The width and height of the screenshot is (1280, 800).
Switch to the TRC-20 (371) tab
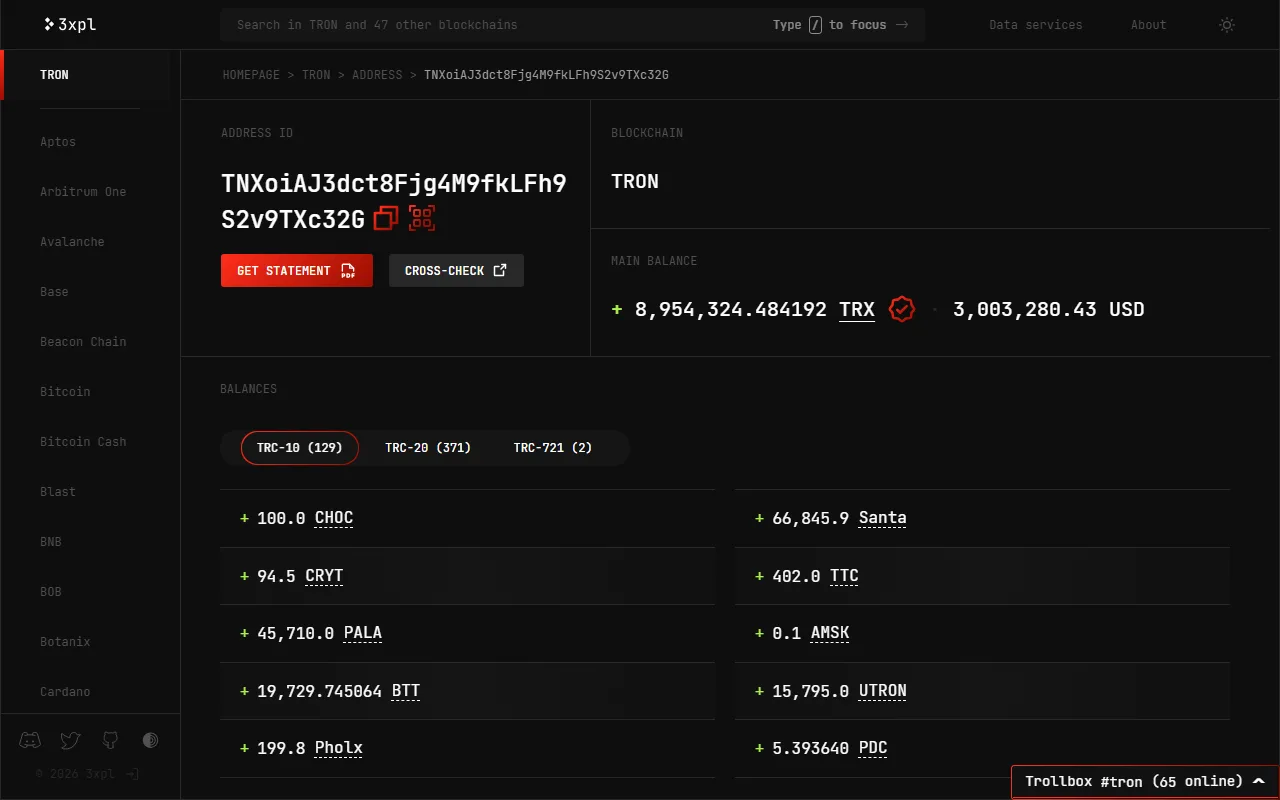(x=428, y=448)
